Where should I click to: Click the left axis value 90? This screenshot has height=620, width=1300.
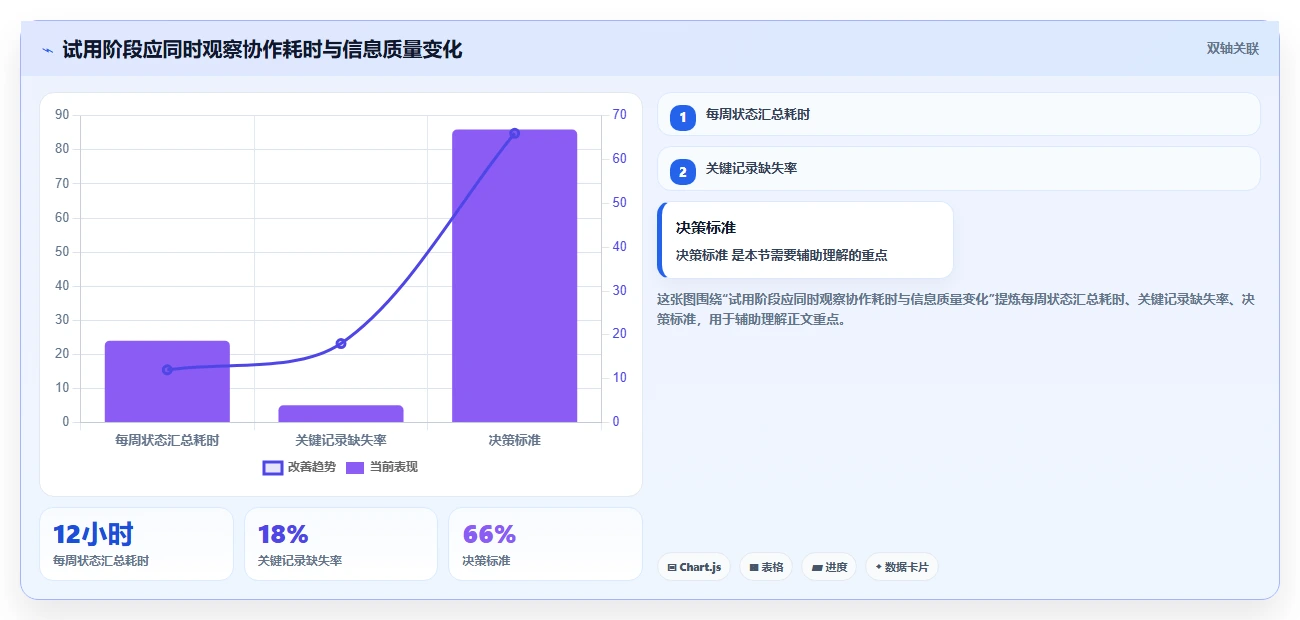point(62,115)
